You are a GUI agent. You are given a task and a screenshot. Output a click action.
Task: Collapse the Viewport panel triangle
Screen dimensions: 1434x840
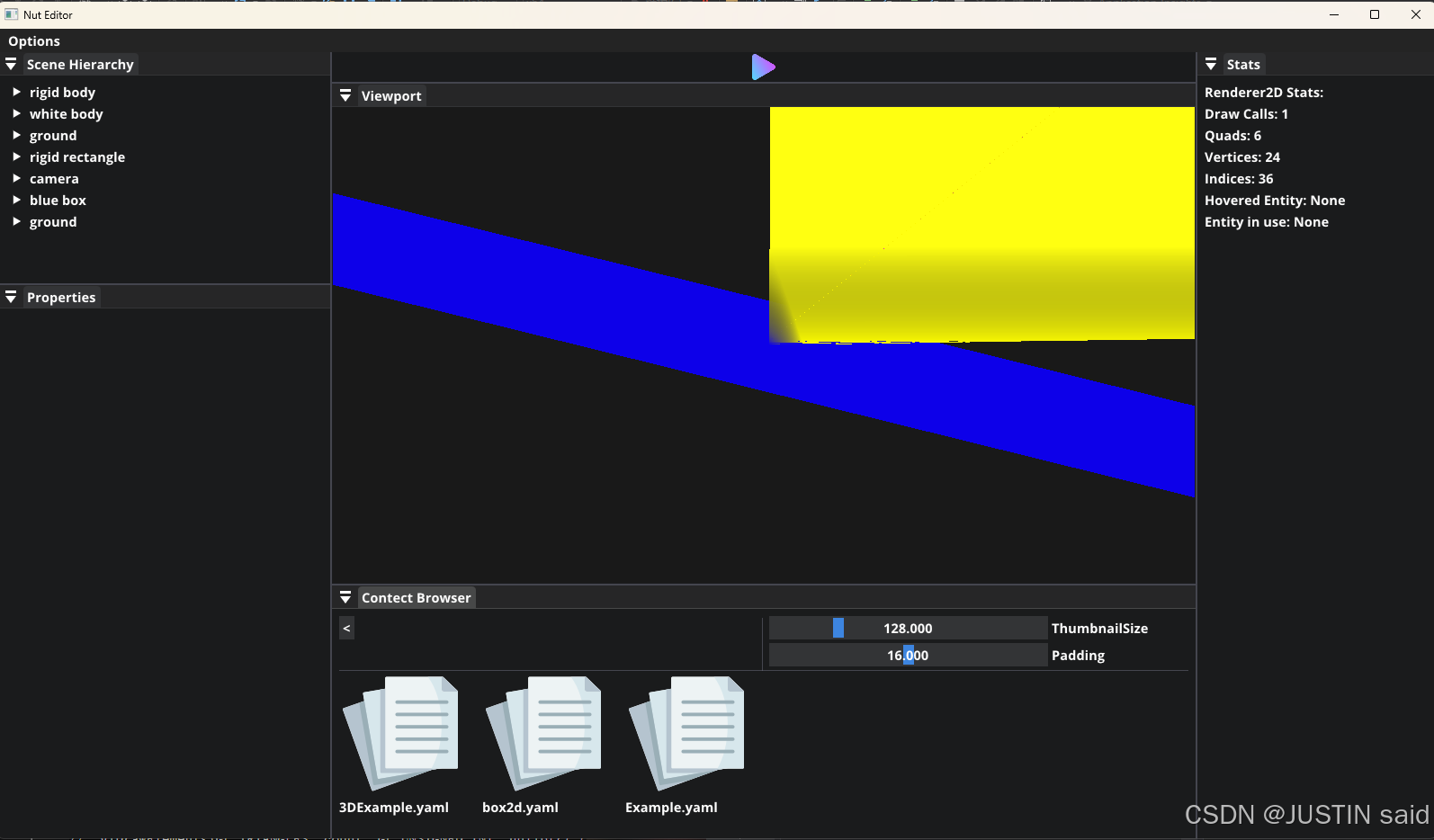coord(345,96)
